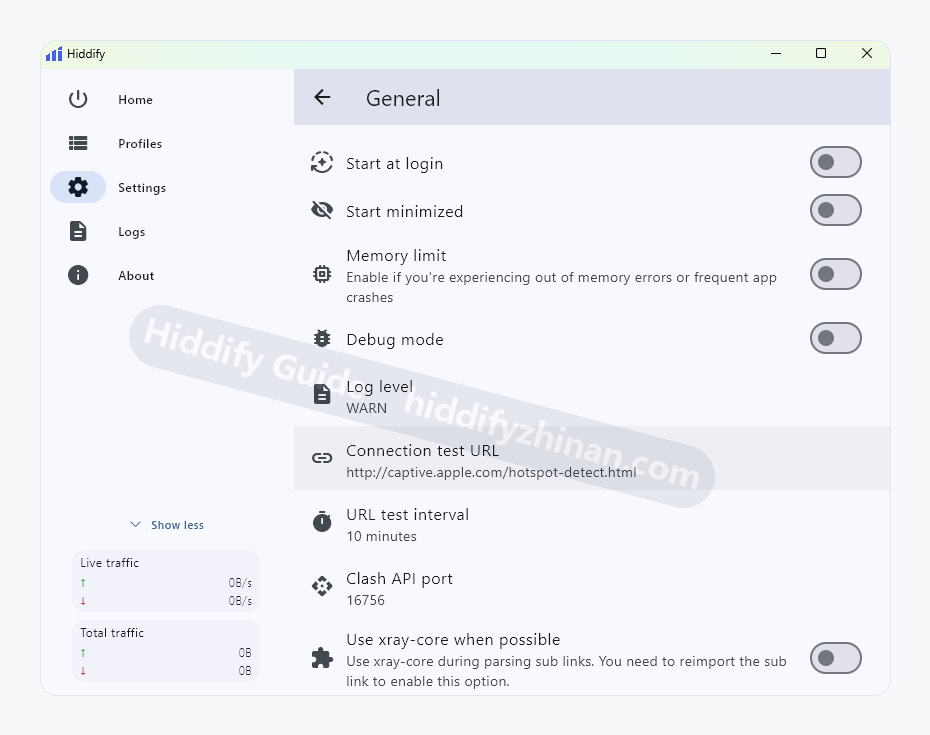Go back using the arrow icon

coord(322,97)
